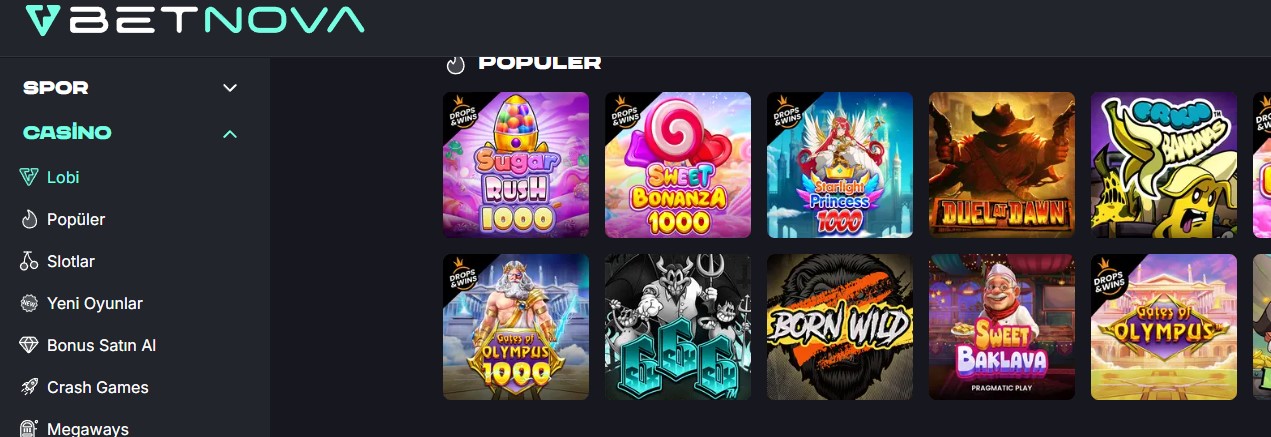Image resolution: width=1271 pixels, height=437 pixels.
Task: Click the Slotlar cherries icon
Action: pos(29,261)
